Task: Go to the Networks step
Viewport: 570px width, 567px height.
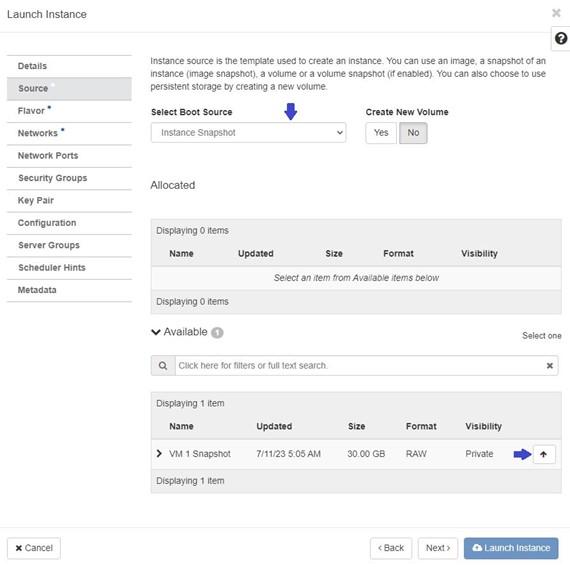Action: (69, 133)
